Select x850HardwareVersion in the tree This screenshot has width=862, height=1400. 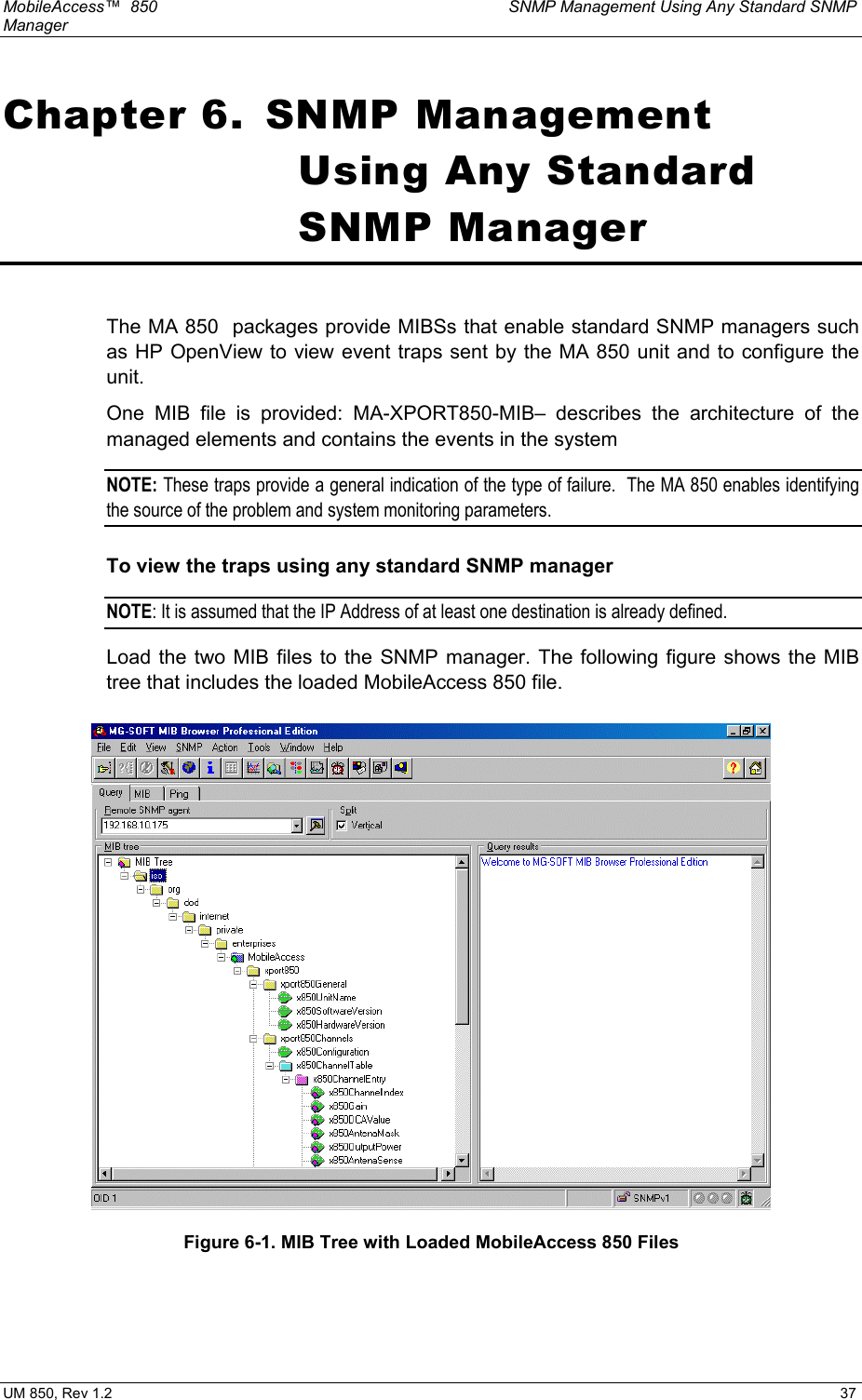pos(341,1025)
